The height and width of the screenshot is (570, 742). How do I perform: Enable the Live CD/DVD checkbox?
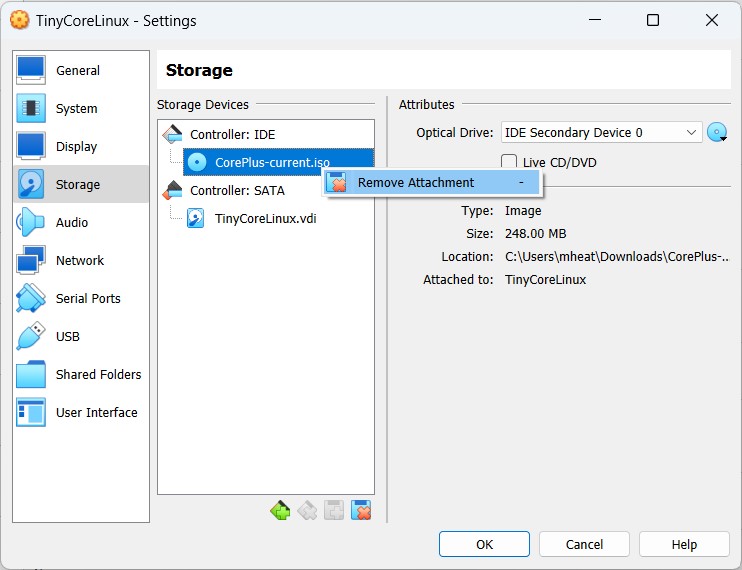(509, 162)
